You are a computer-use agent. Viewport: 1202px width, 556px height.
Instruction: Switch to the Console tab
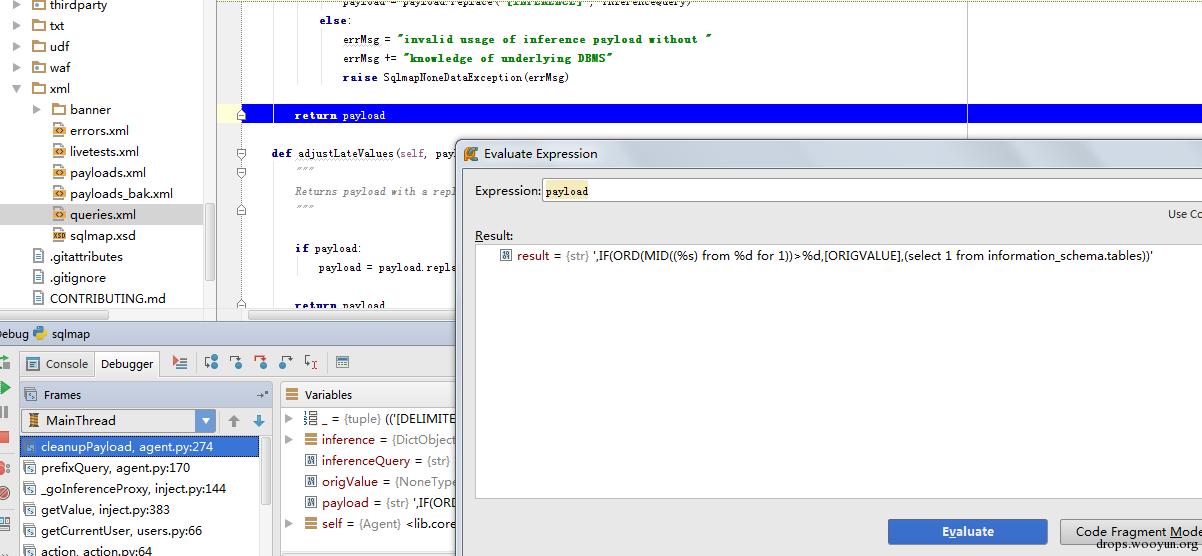click(58, 364)
